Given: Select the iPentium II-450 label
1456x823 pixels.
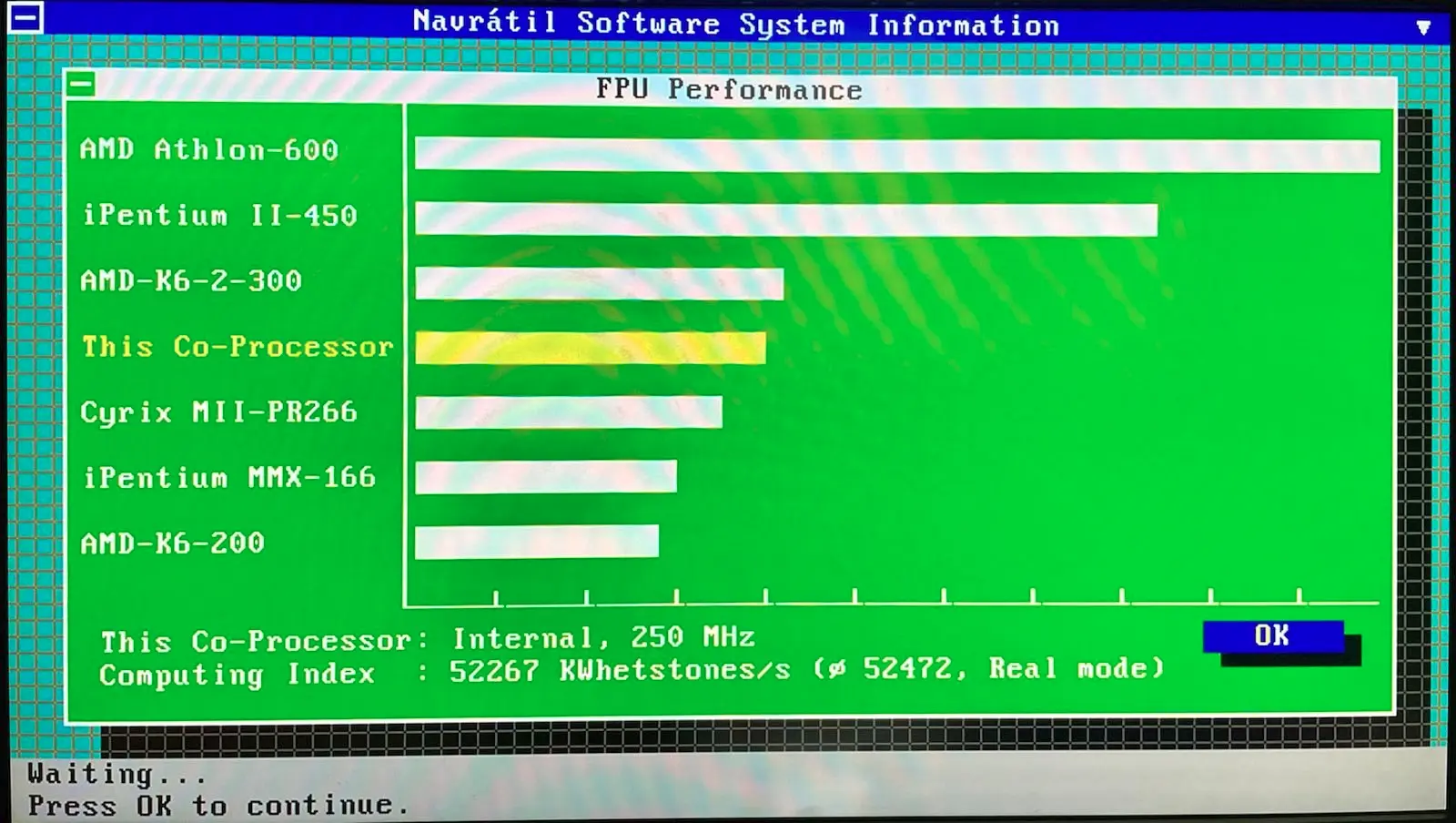Looking at the screenshot, I should (x=219, y=215).
